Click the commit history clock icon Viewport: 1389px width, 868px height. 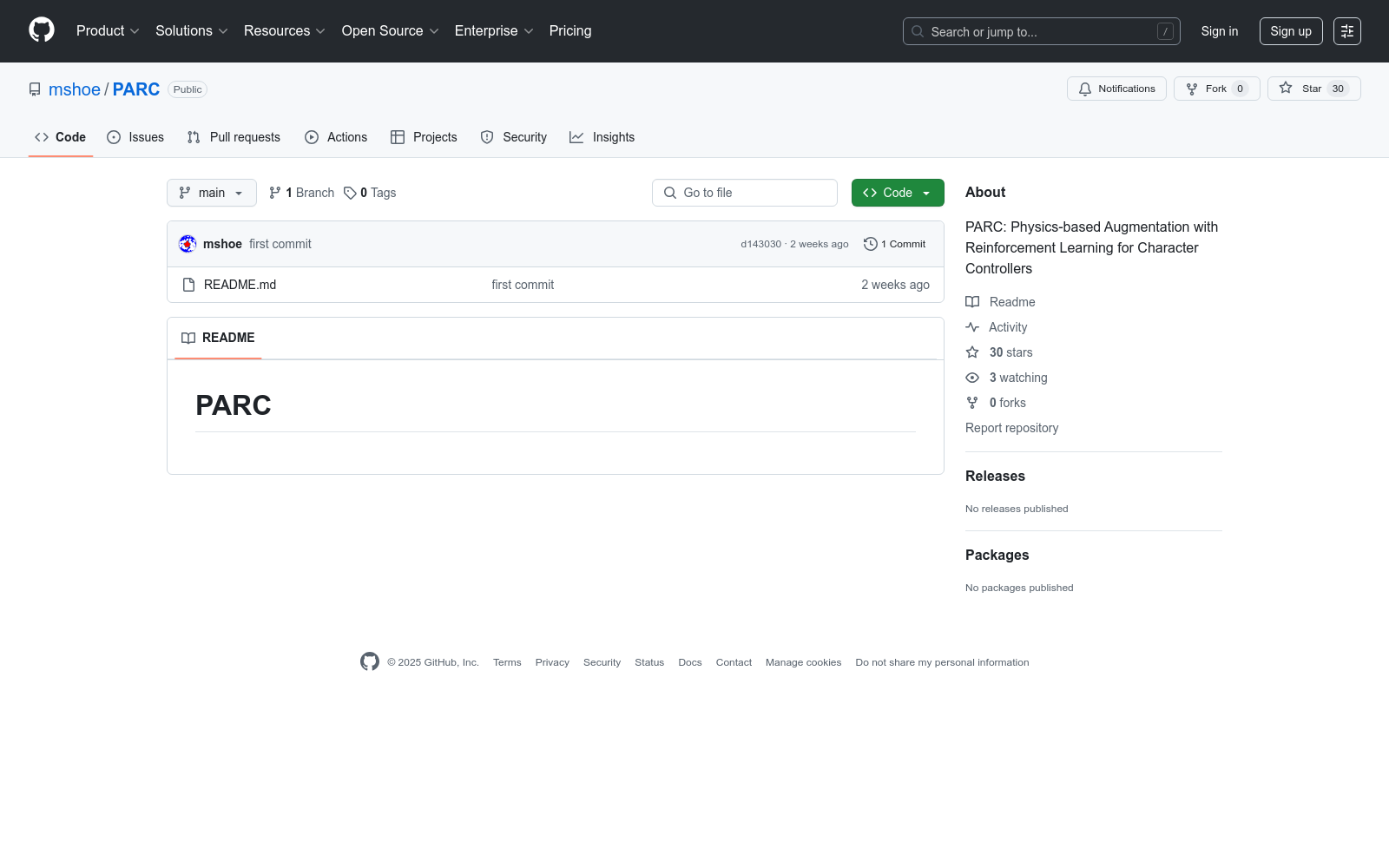click(871, 244)
